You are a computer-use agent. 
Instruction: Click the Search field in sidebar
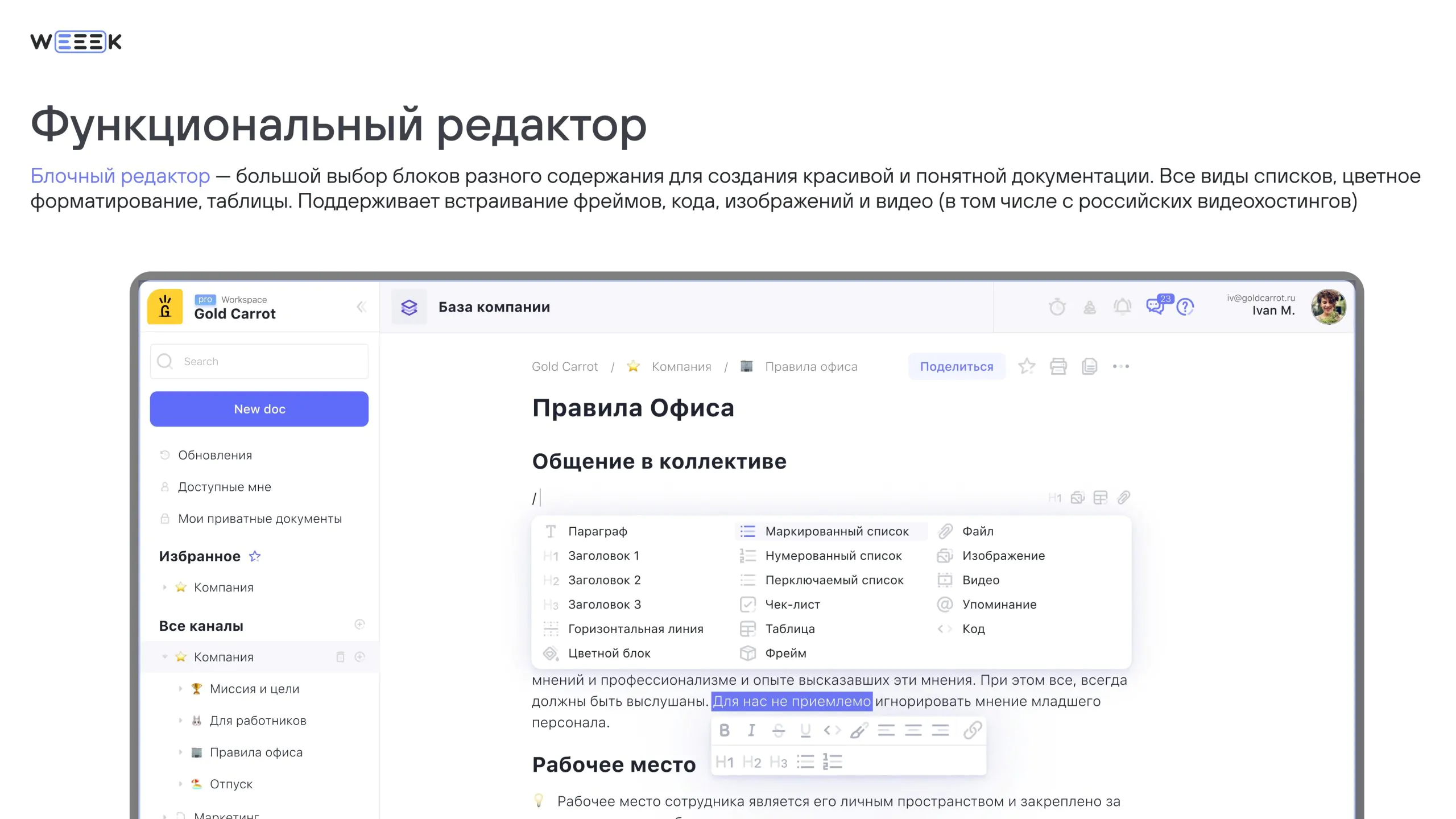tap(259, 361)
